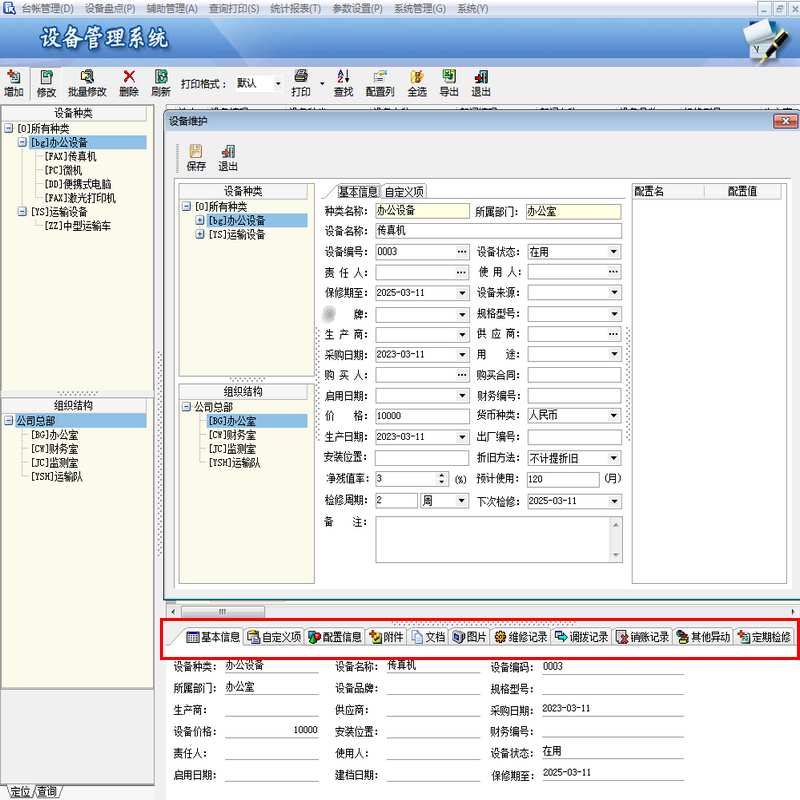Click the 净残值率 spinner arrows
This screenshot has width=800, height=800.
coord(442,479)
